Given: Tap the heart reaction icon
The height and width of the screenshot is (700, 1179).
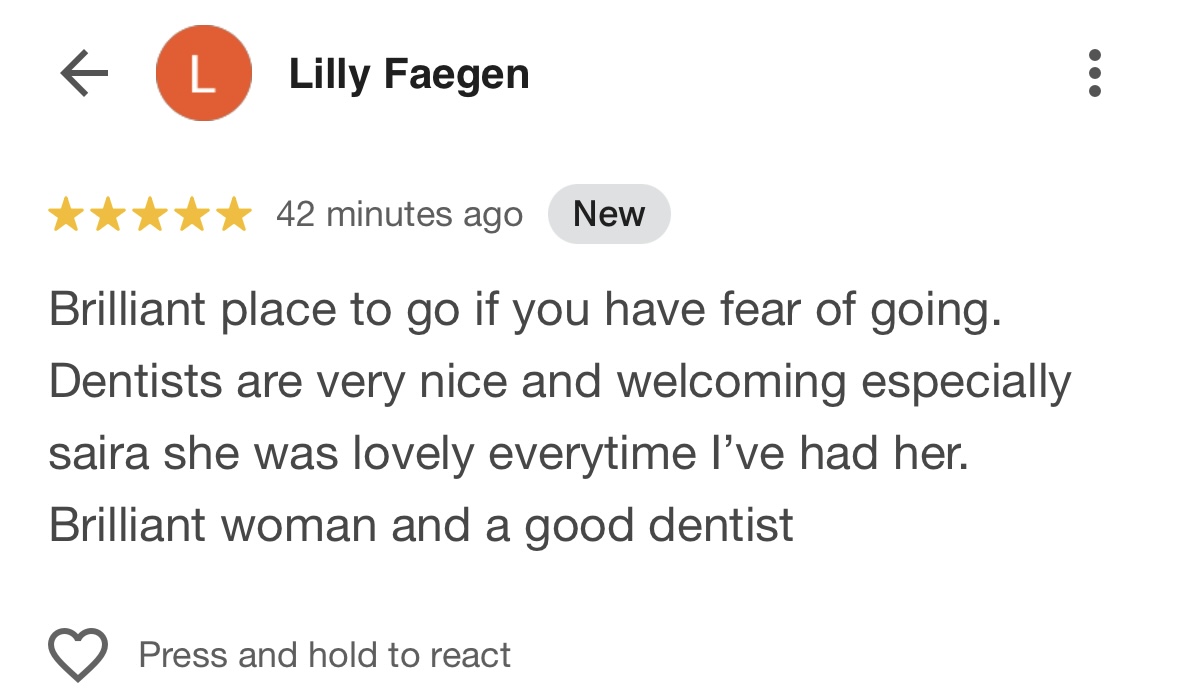Looking at the screenshot, I should pyautogui.click(x=78, y=655).
